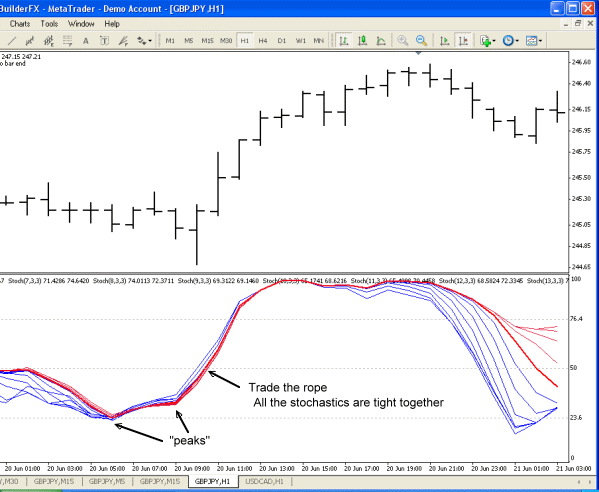Select the M15 timeframe button

(207, 40)
